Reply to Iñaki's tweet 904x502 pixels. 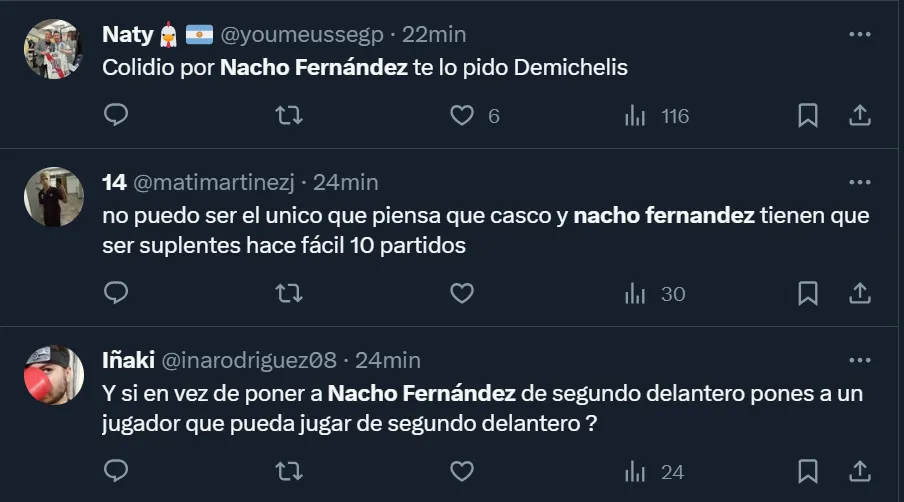(116, 470)
